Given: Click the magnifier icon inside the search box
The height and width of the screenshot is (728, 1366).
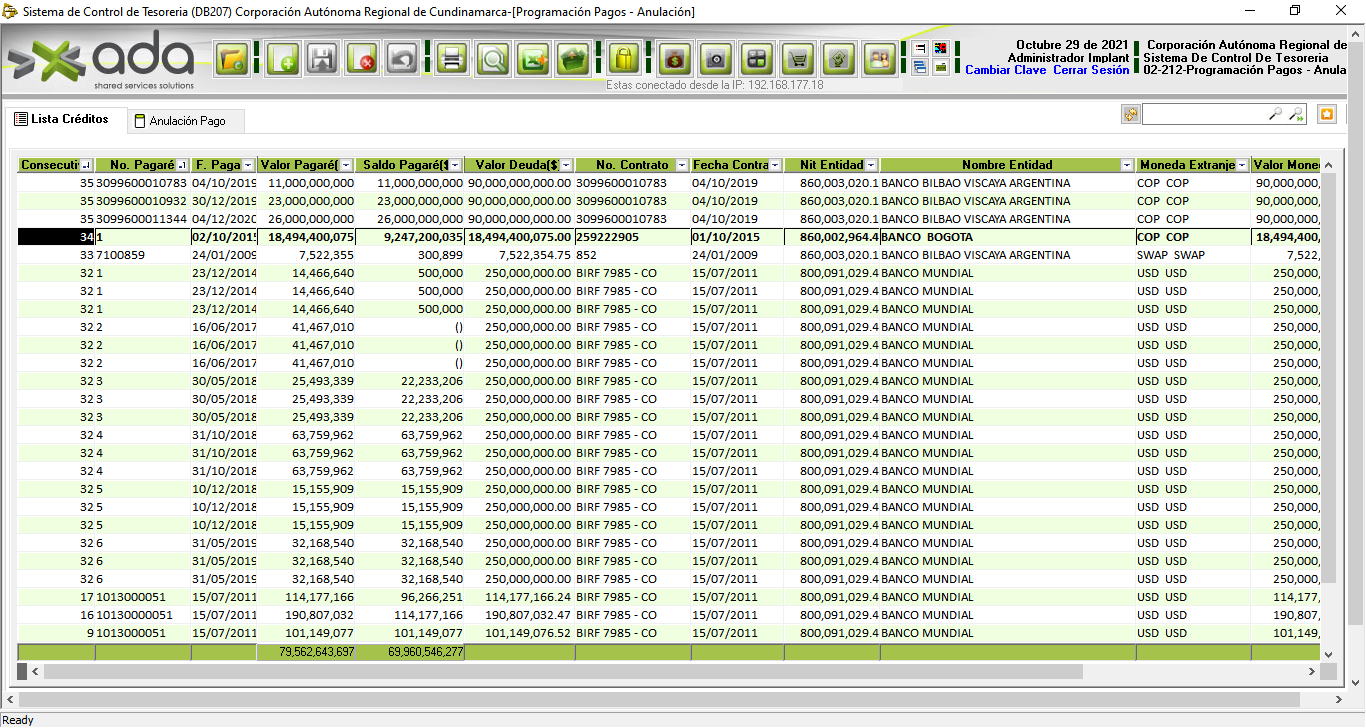Looking at the screenshot, I should (1275, 115).
